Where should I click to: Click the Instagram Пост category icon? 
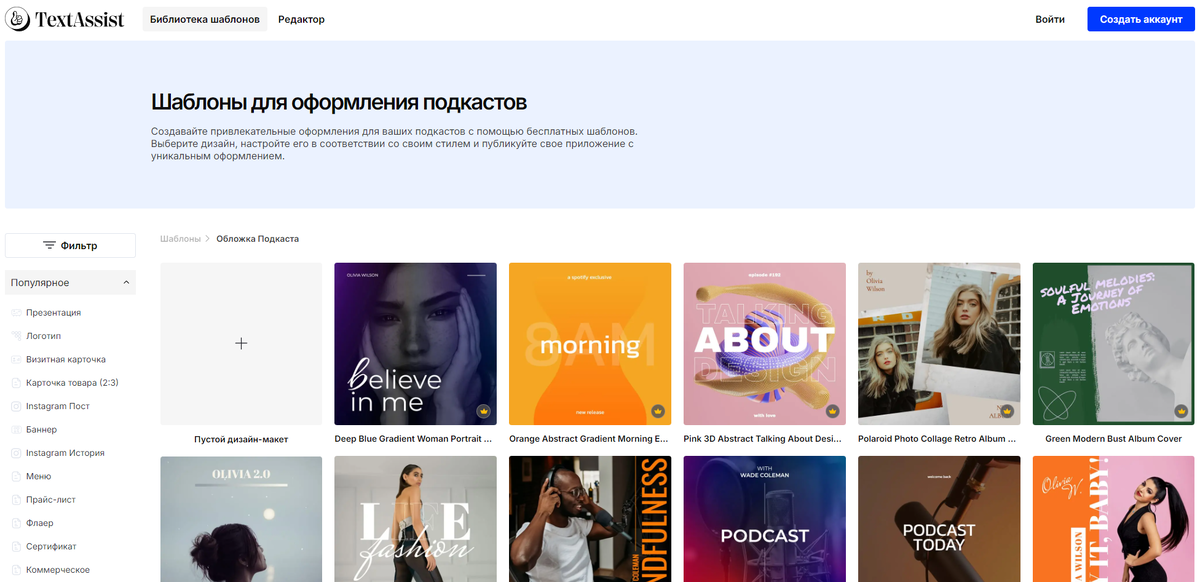point(14,405)
